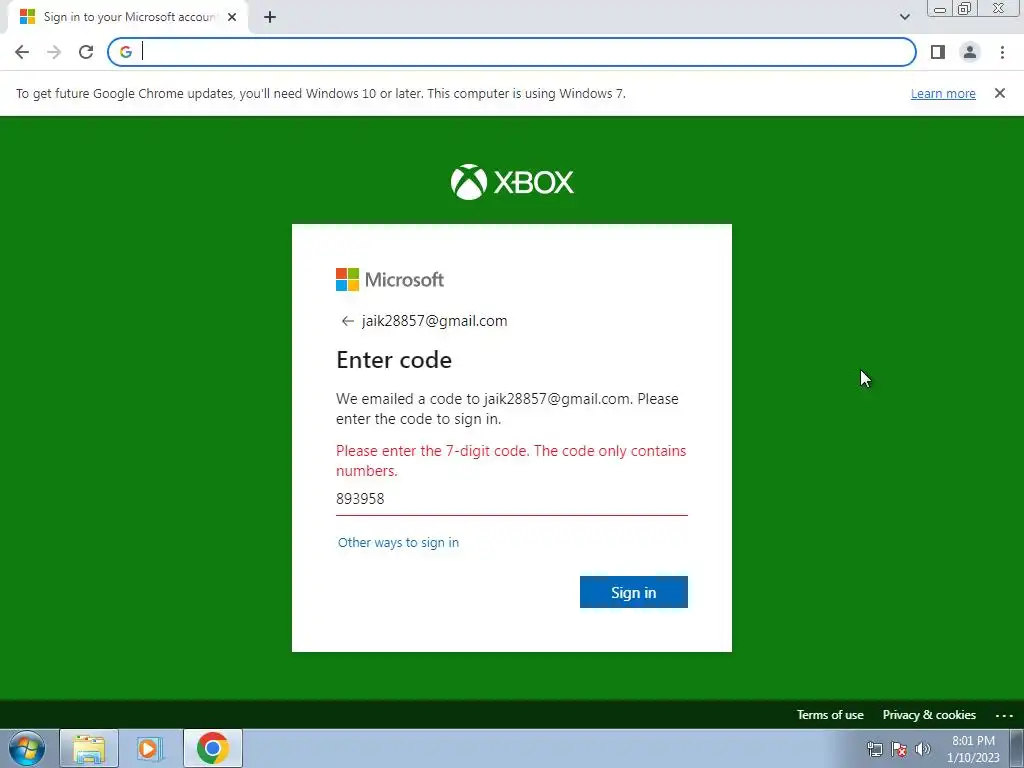Click the code input field containing 893958
This screenshot has height=768, width=1024.
511,499
